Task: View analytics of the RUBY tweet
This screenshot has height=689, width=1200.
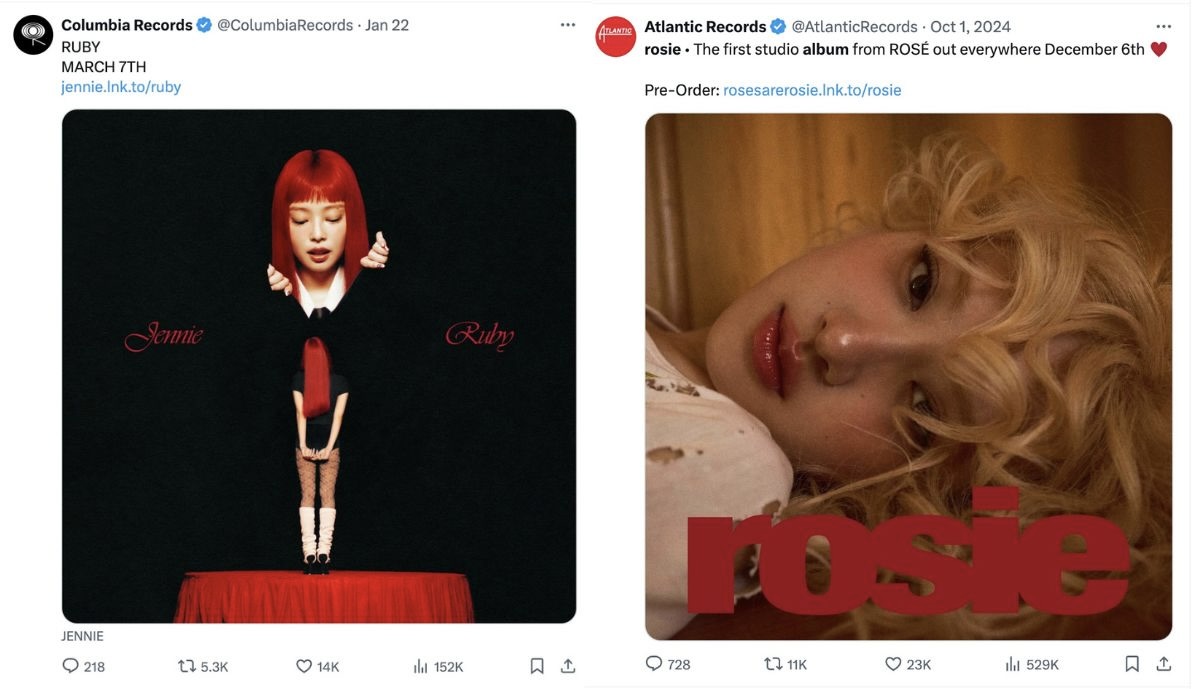Action: [x=421, y=666]
